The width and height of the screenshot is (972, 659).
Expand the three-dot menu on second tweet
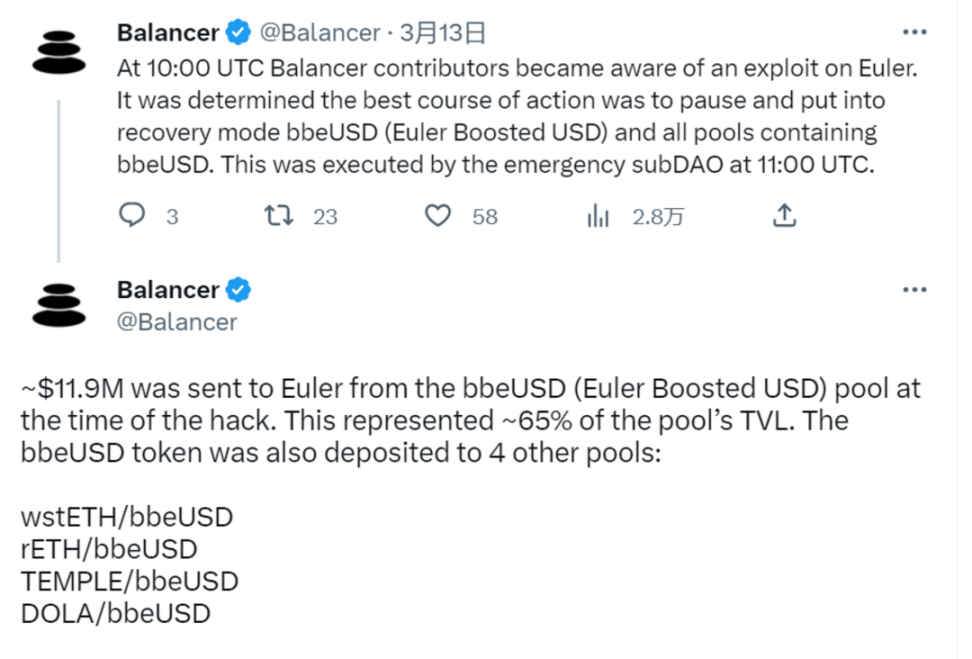pyautogui.click(x=914, y=290)
